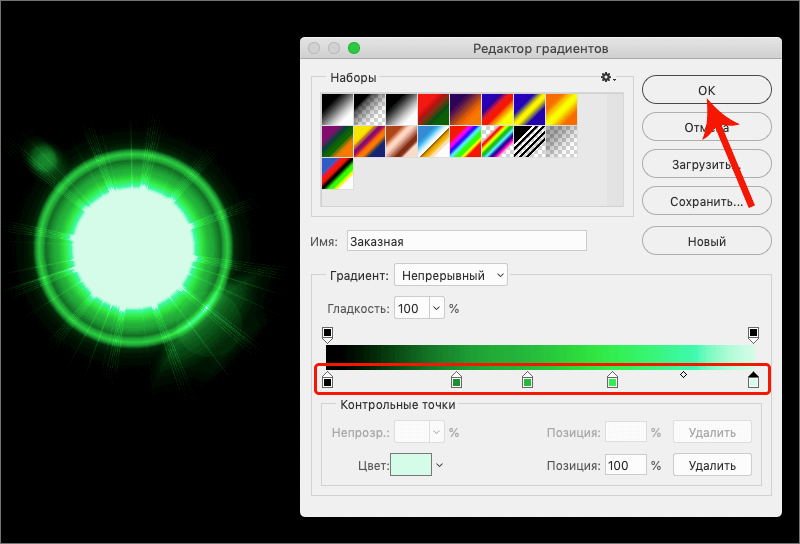
Task: Select the left opacity stop above gradient
Action: 328,335
